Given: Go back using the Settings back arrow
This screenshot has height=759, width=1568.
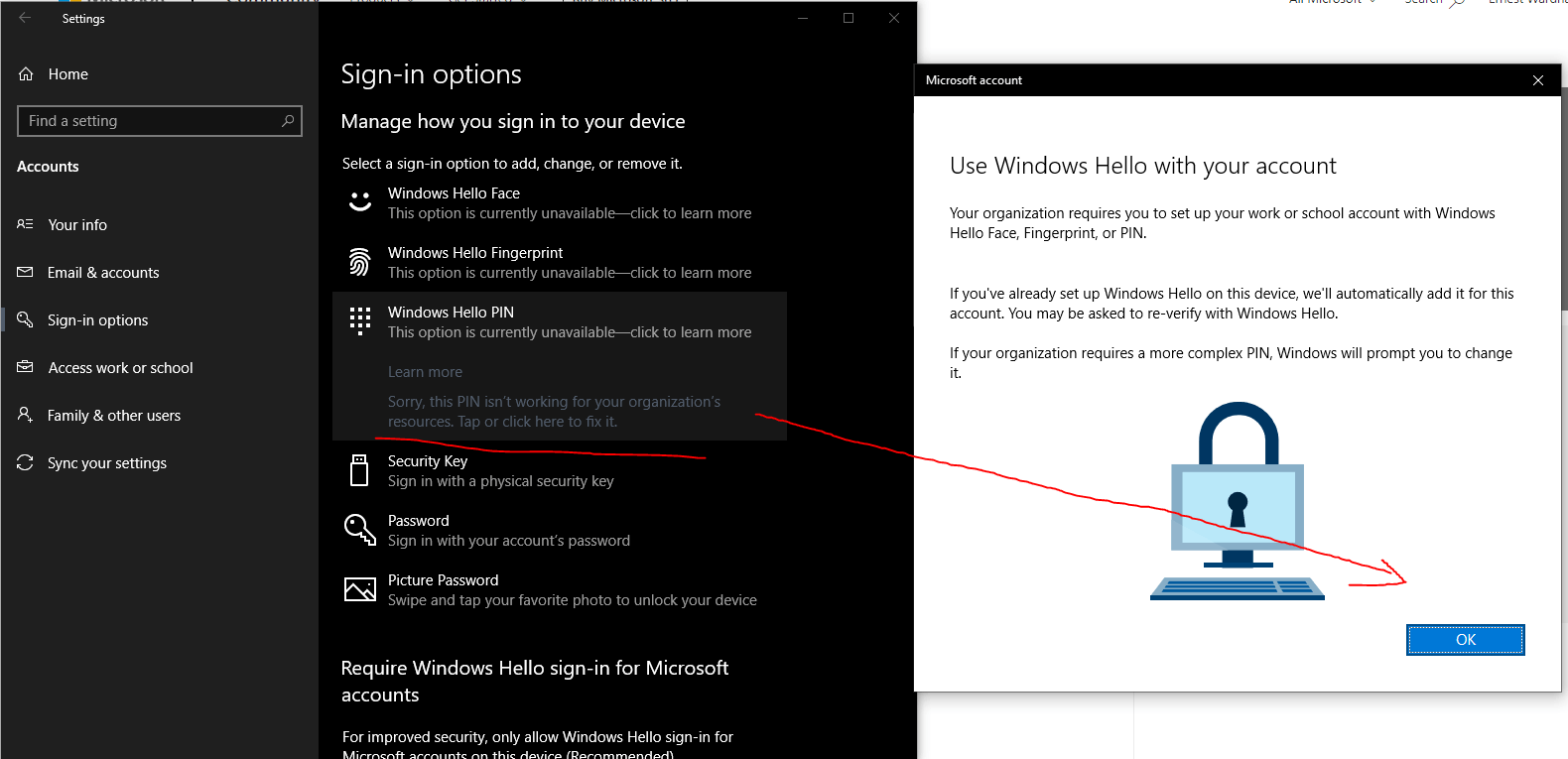Looking at the screenshot, I should tap(25, 18).
